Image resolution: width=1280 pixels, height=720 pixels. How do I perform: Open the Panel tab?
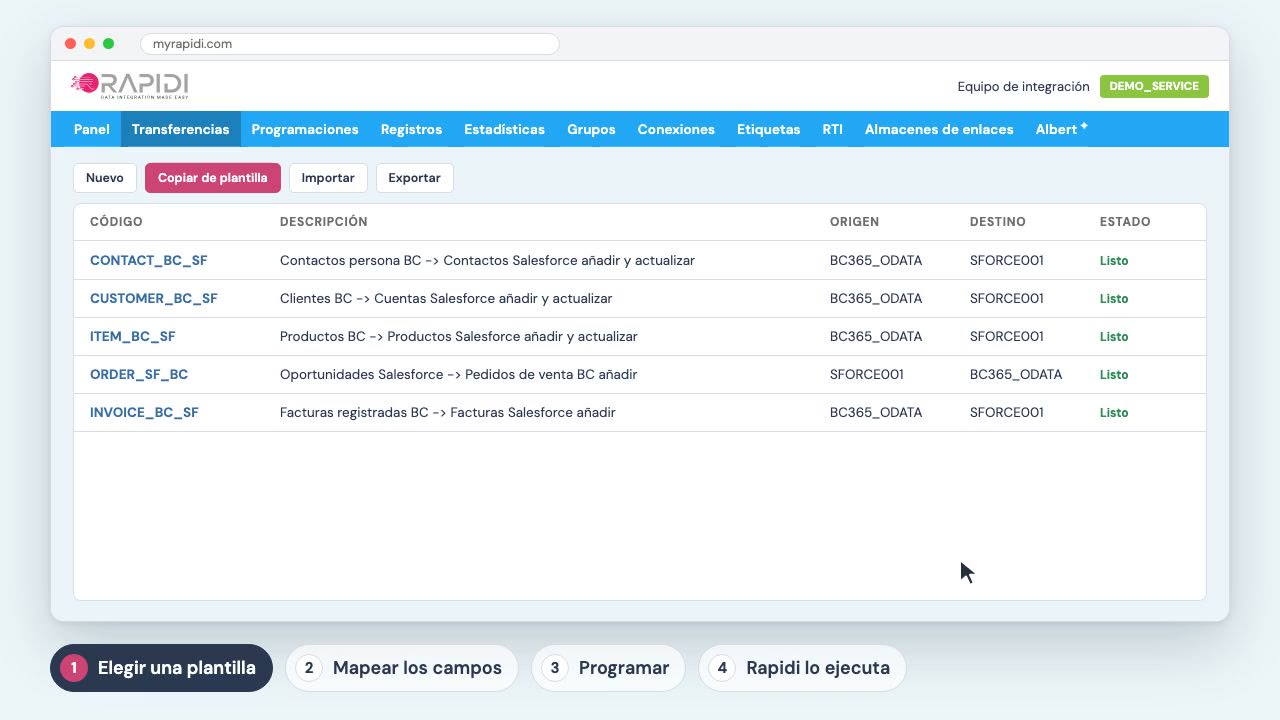pos(92,129)
